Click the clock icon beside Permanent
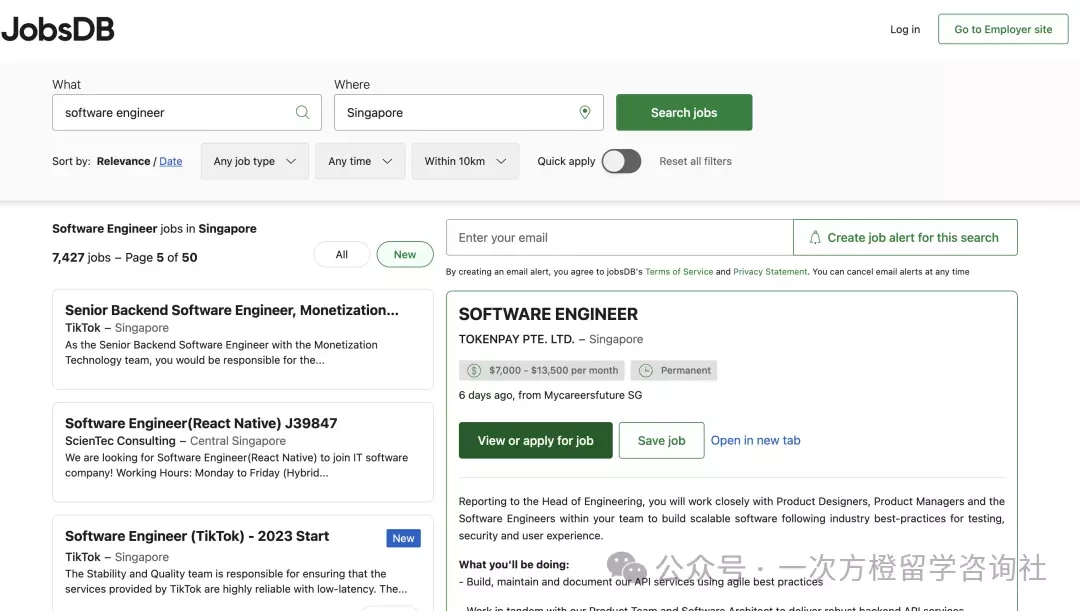Image resolution: width=1080 pixels, height=611 pixels. click(x=645, y=371)
